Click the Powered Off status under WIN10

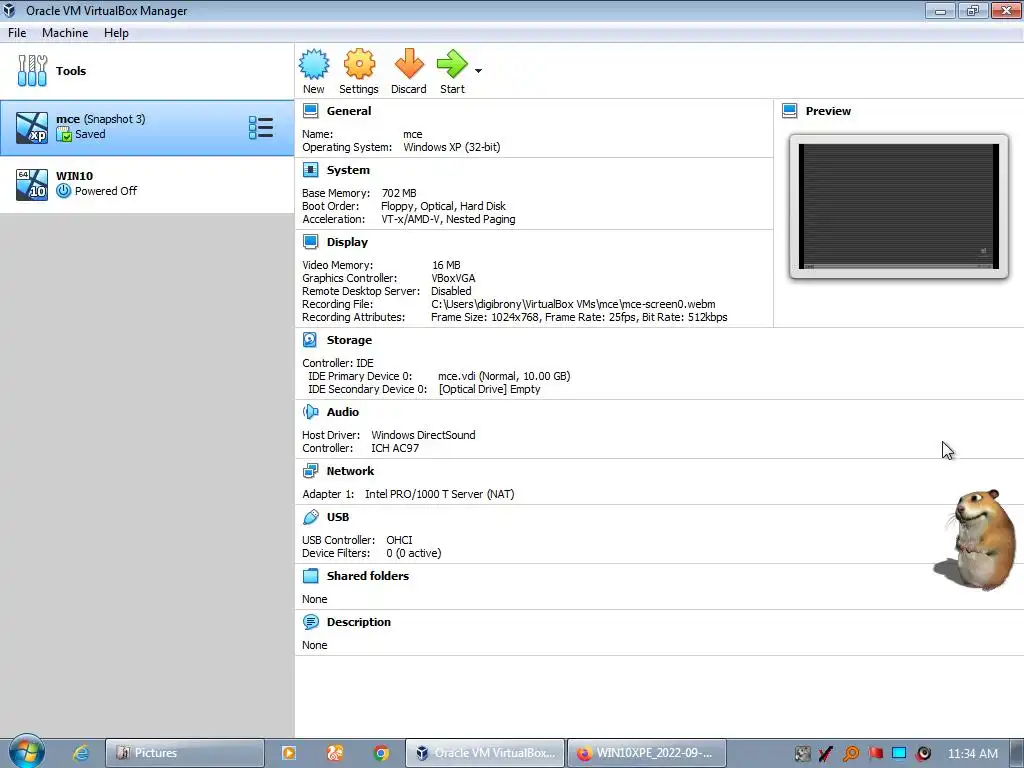pos(106,191)
